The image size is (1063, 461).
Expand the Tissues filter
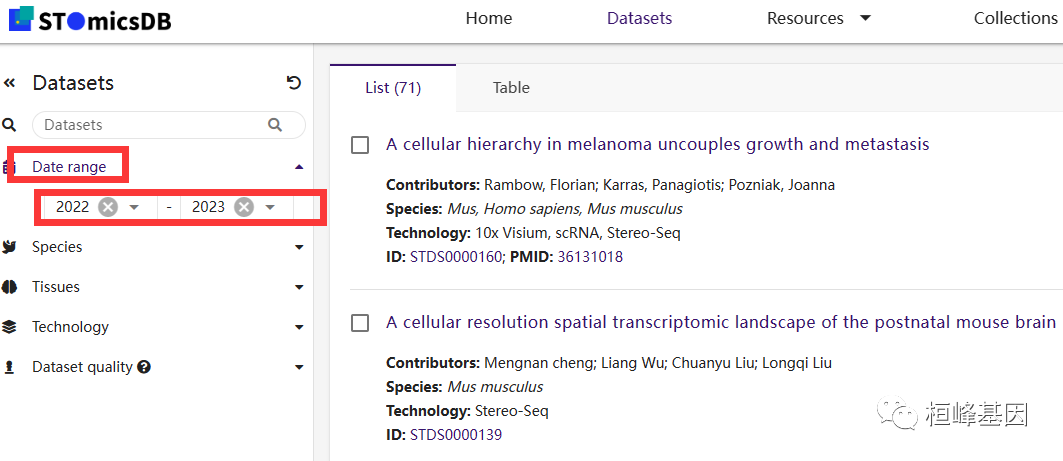pyautogui.click(x=299, y=287)
